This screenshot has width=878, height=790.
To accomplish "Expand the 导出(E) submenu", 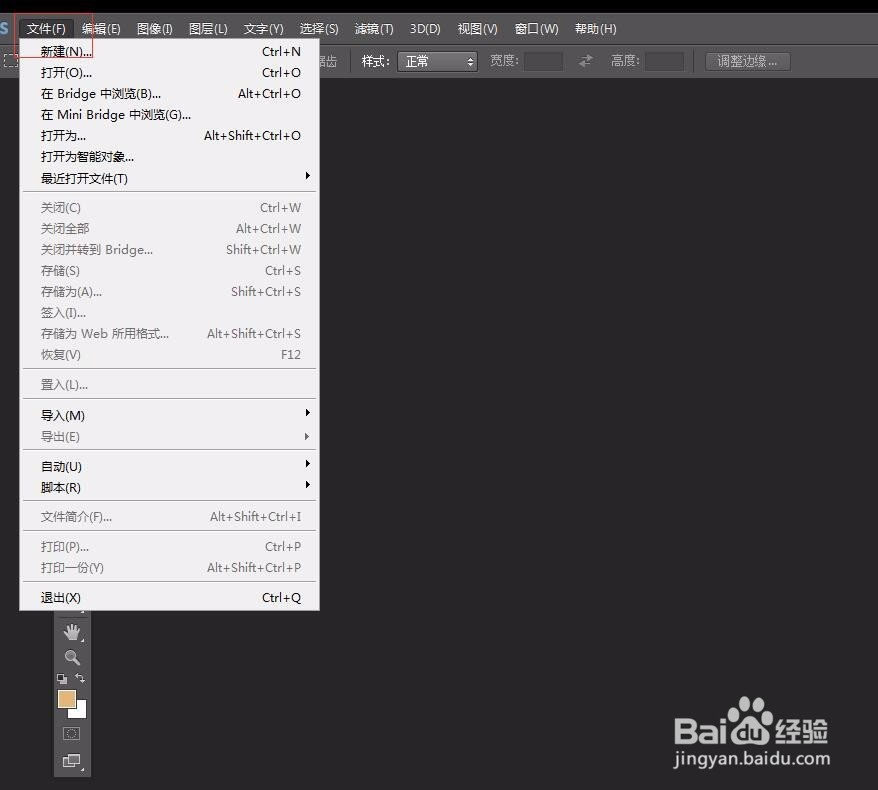I will tap(170, 437).
